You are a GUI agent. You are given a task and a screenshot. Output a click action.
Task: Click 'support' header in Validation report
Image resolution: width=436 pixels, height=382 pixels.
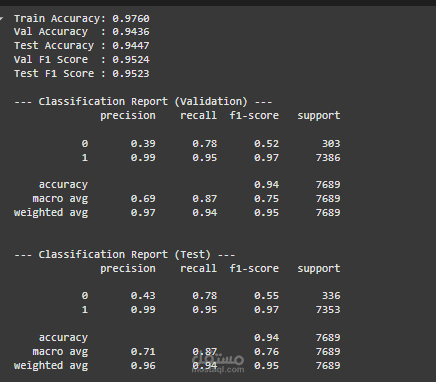(319, 116)
